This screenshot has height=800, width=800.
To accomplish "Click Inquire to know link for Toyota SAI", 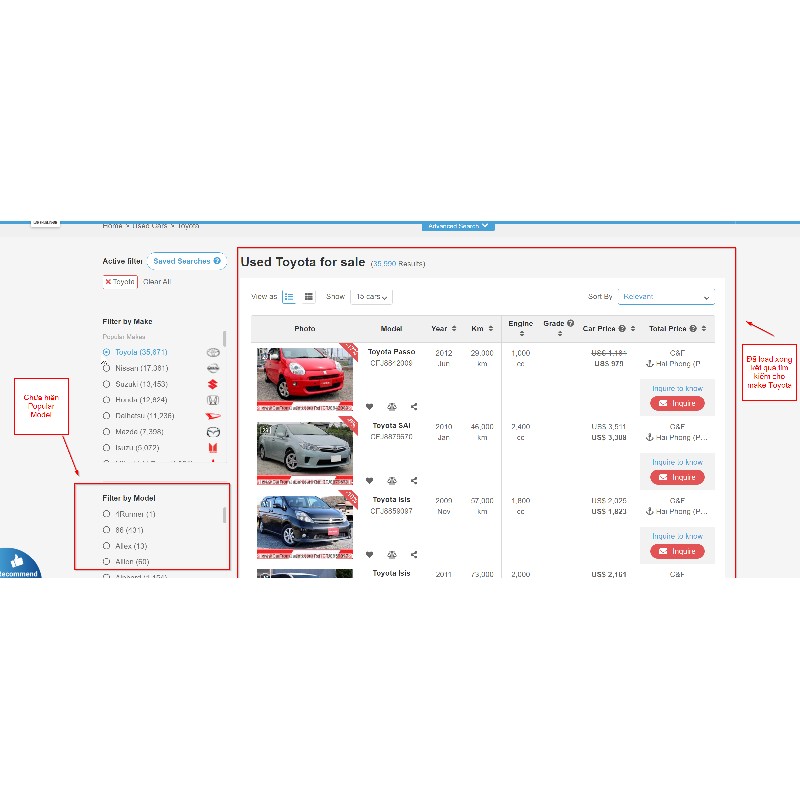I will [x=677, y=462].
